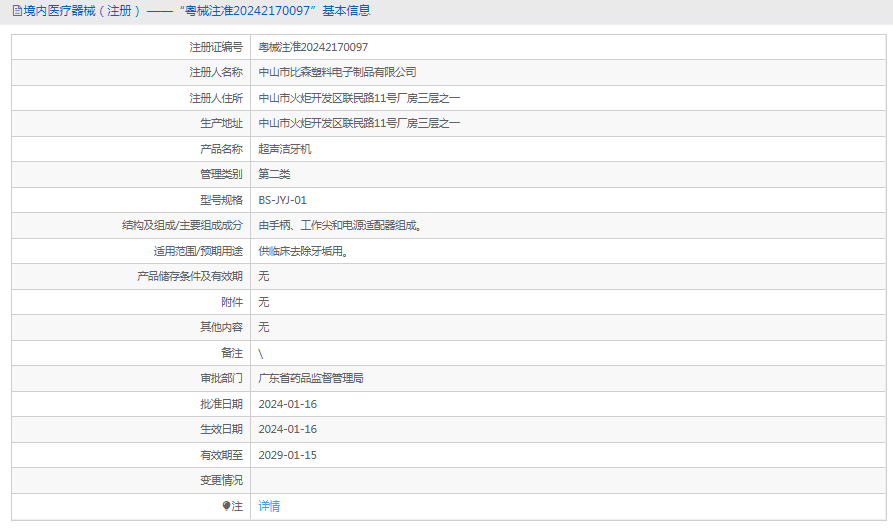Click the 适用范围/预期用途 label
Screen dimensions: 893x528
(198, 251)
